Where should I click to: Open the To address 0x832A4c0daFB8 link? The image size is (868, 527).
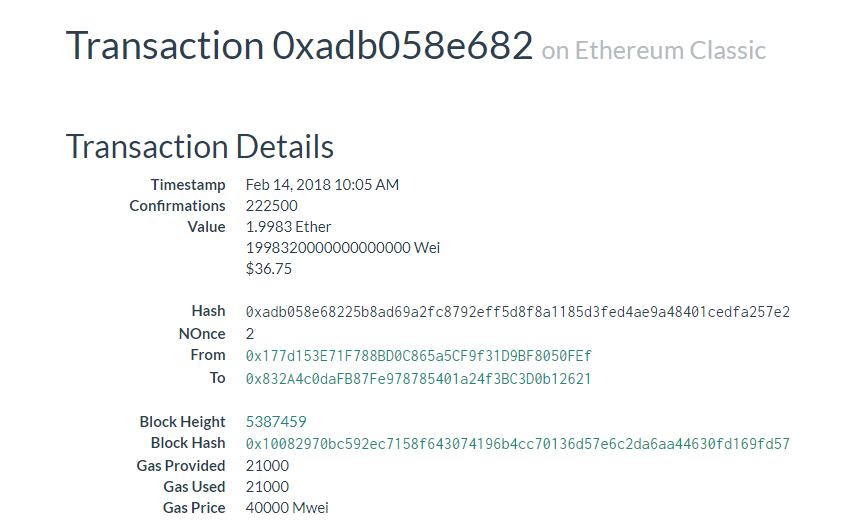coord(418,379)
